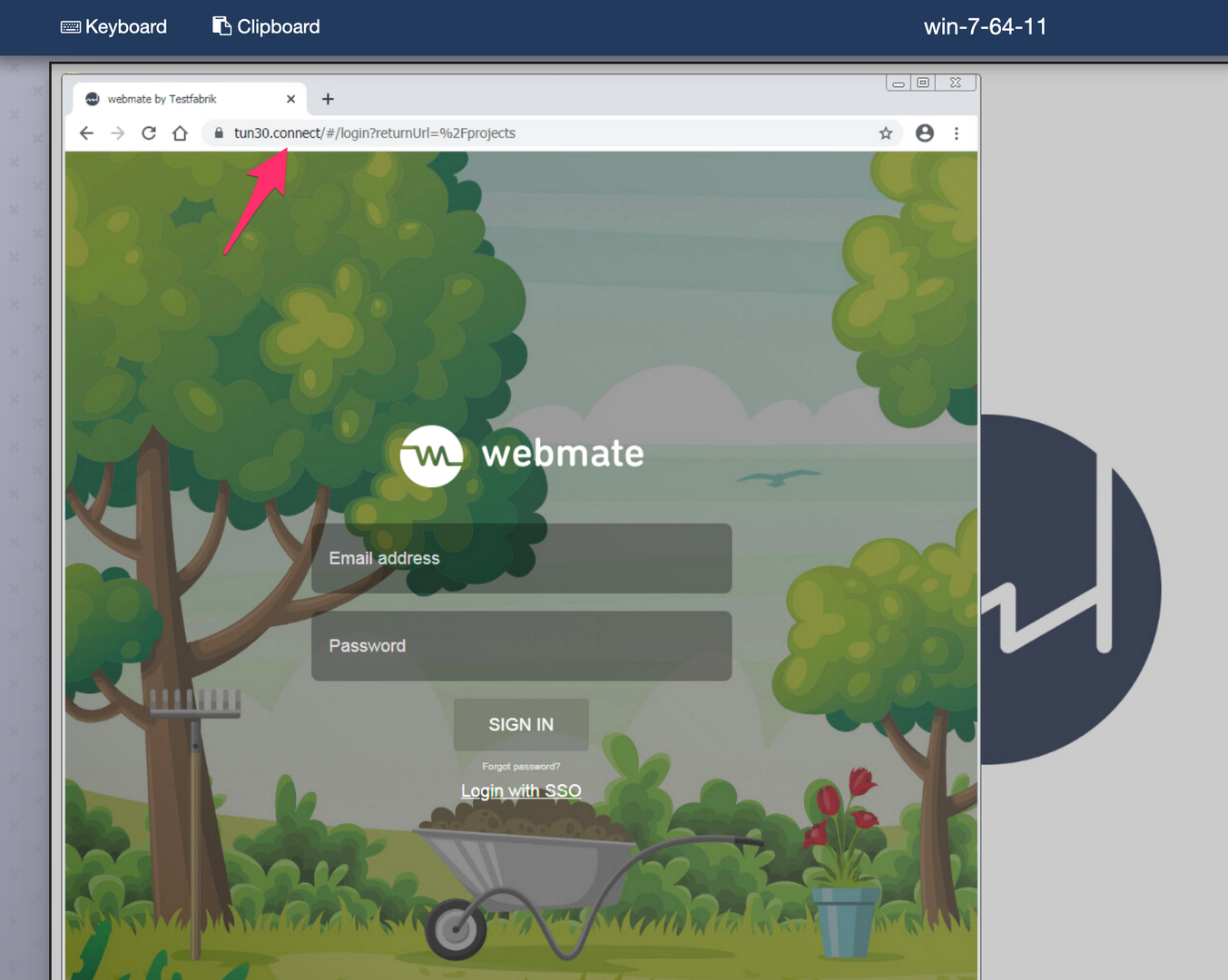The image size is (1228, 980).
Task: Open the Forgot password? link
Action: [x=521, y=767]
